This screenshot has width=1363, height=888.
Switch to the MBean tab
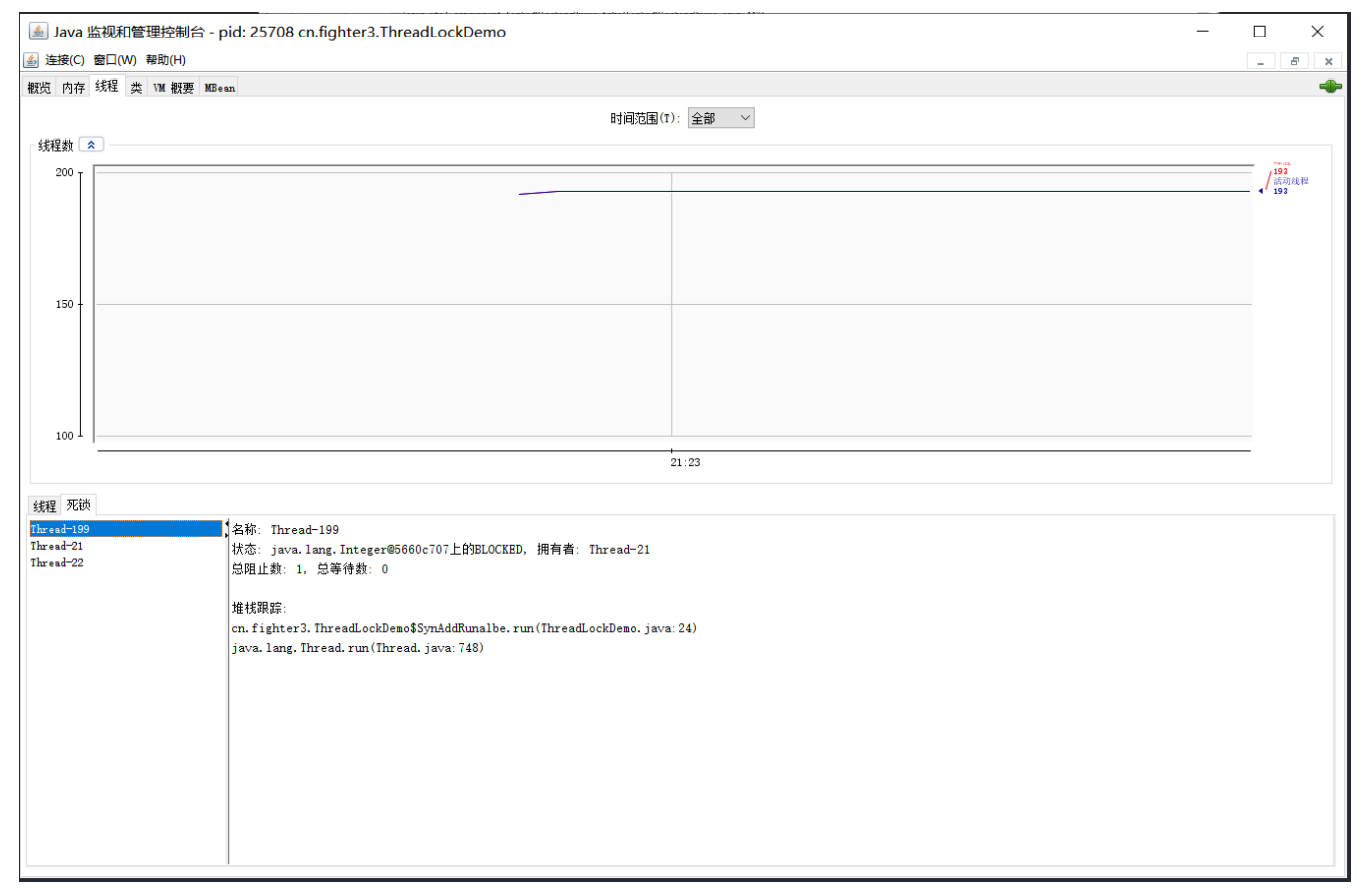[x=219, y=88]
